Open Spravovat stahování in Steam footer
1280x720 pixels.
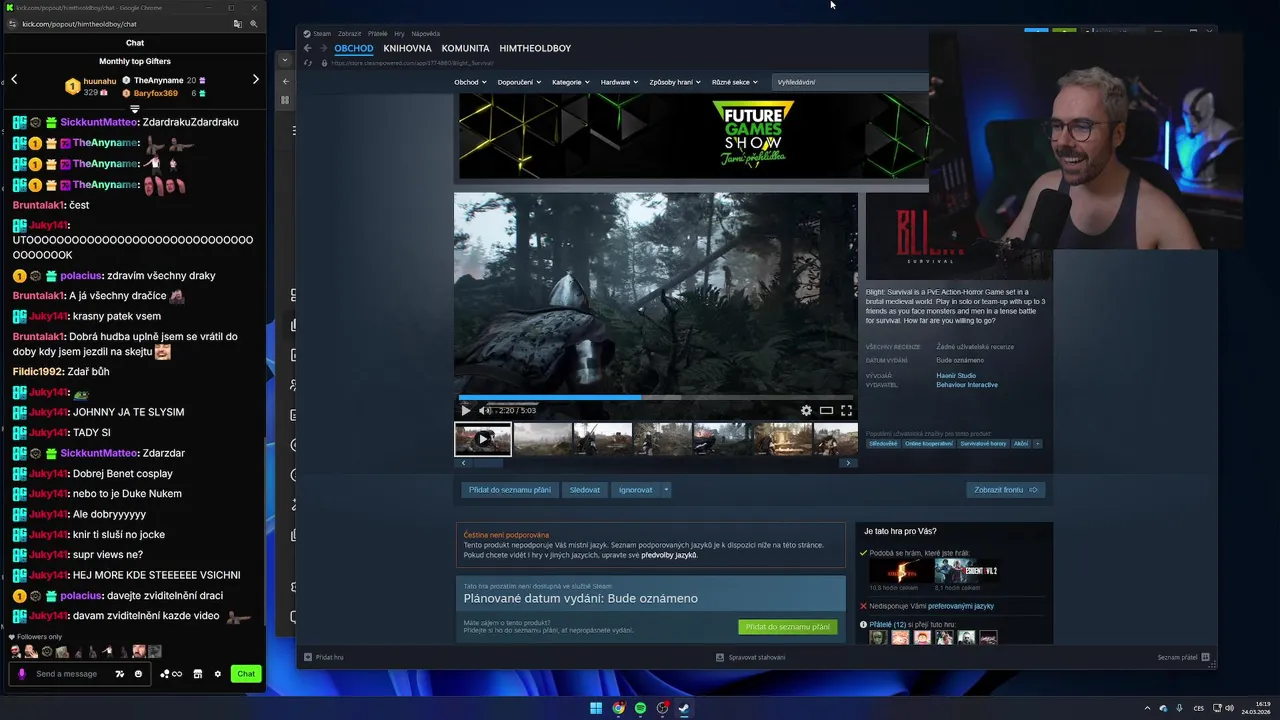(x=751, y=657)
